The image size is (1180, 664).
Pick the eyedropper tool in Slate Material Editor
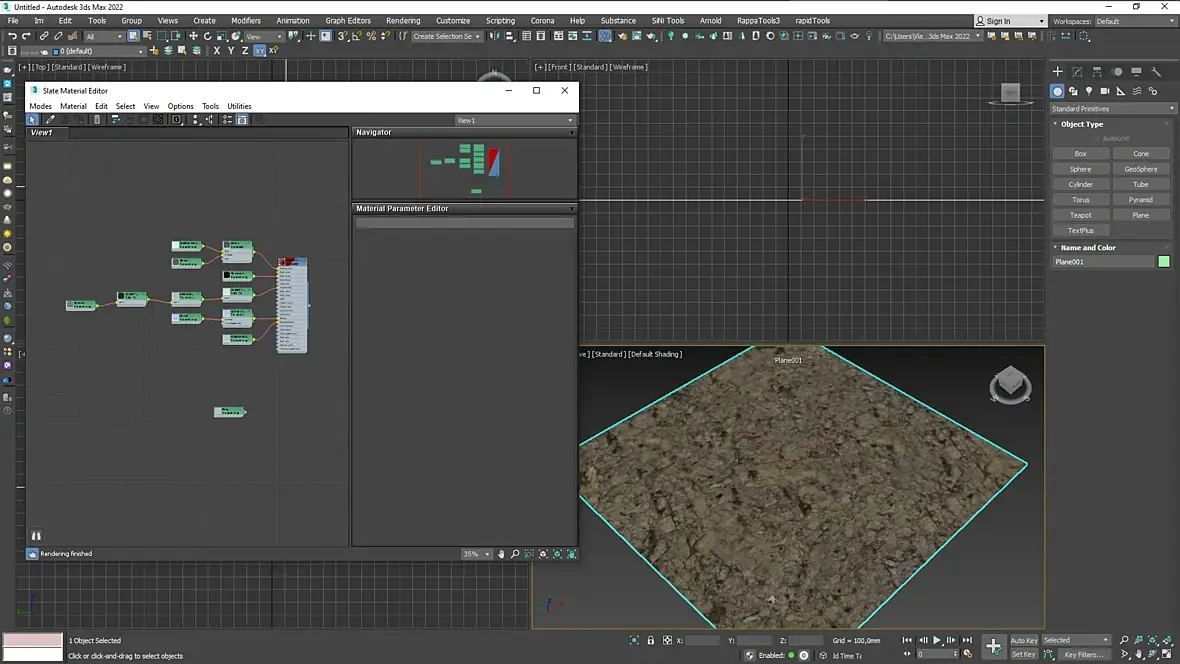point(50,120)
